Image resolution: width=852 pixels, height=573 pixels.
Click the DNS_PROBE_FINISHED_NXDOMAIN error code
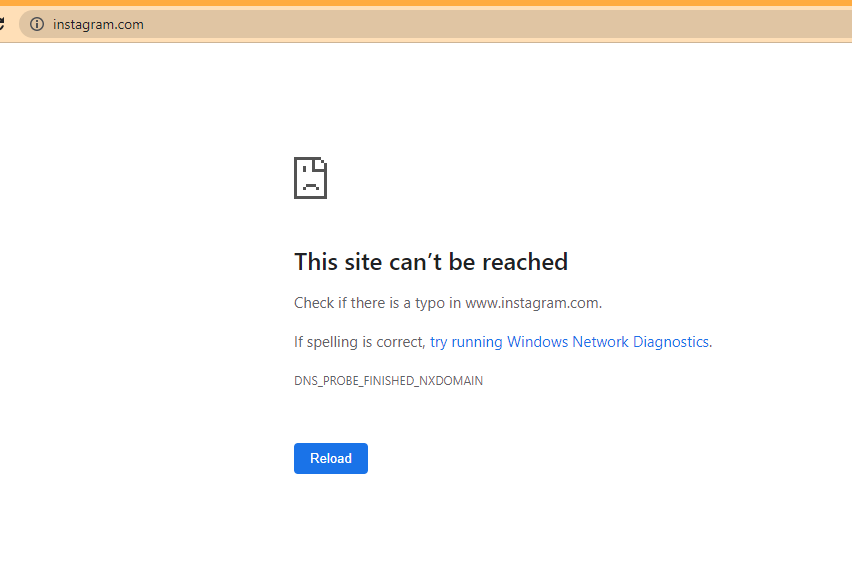tap(389, 381)
